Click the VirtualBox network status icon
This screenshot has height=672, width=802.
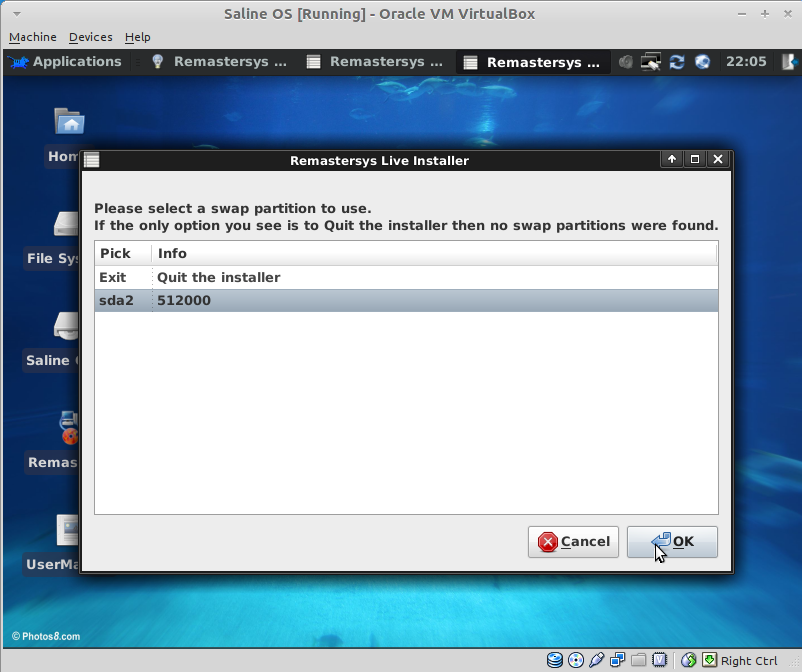pyautogui.click(x=617, y=660)
